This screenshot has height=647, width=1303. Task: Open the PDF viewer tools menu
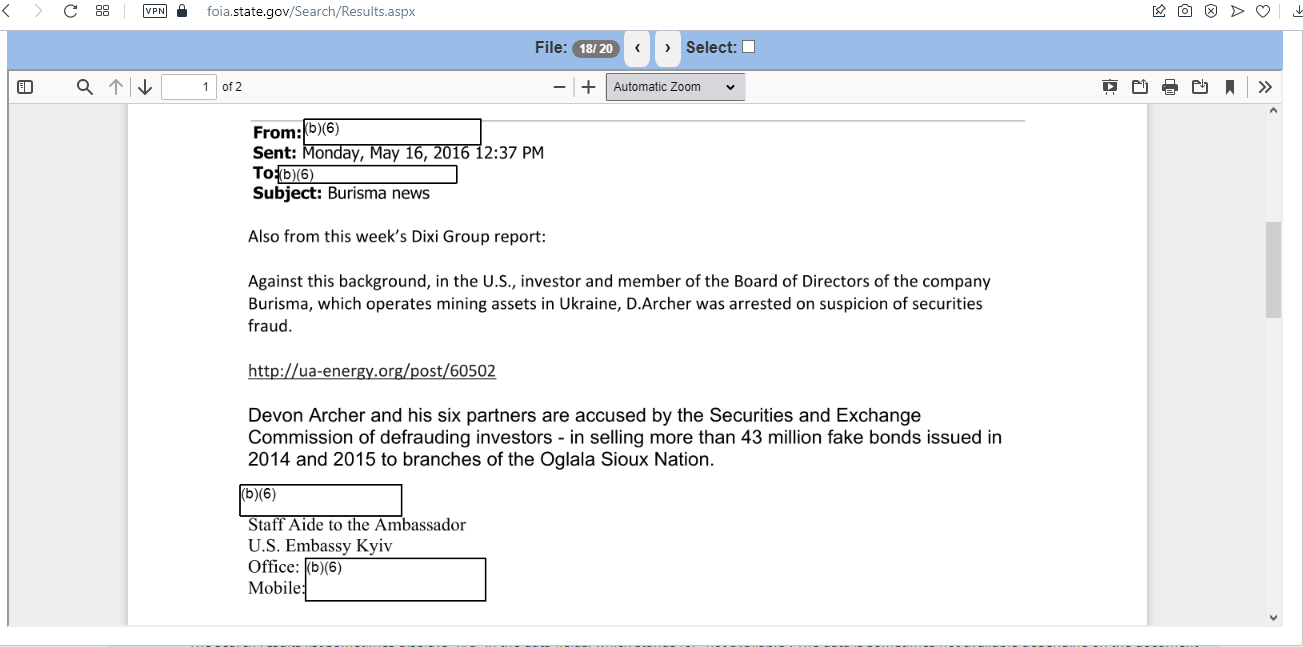1265,87
